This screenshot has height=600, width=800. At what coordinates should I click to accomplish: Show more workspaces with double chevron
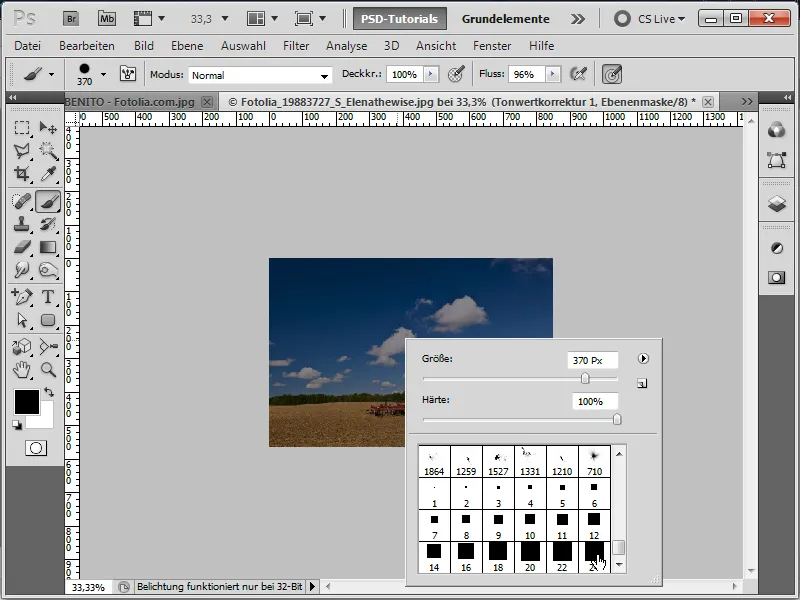(x=578, y=19)
